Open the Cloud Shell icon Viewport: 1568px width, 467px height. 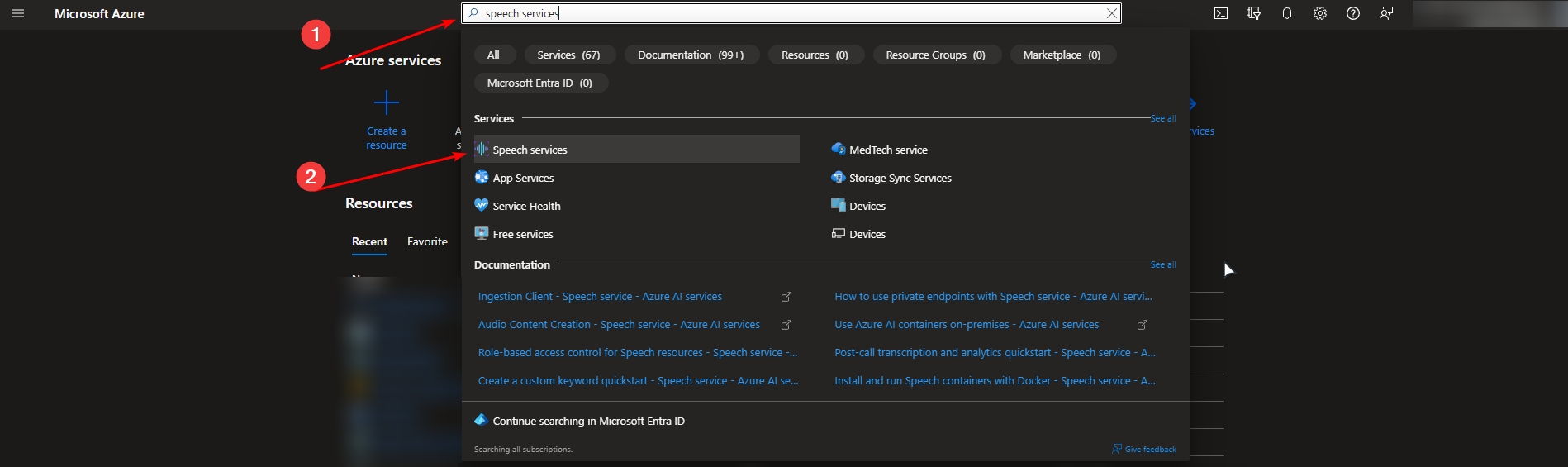[1221, 13]
